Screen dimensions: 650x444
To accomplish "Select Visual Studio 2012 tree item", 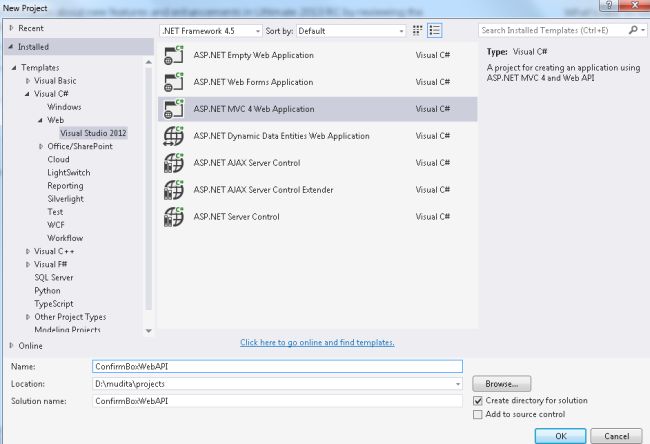I will (93, 133).
